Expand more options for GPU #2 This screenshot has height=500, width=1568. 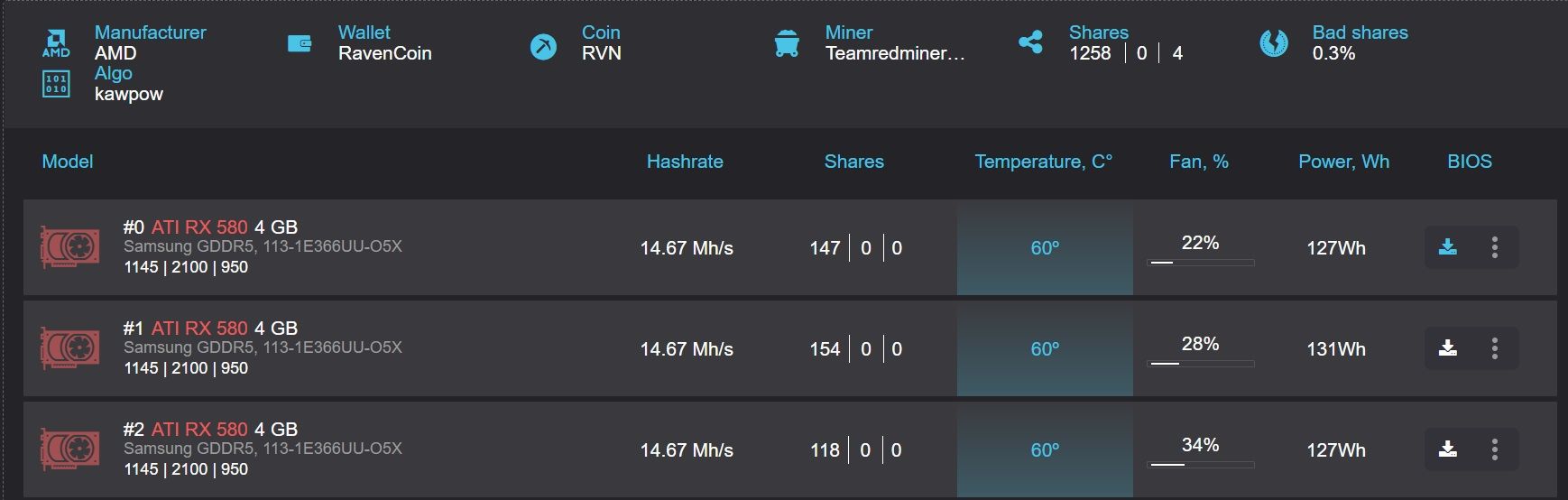1495,449
